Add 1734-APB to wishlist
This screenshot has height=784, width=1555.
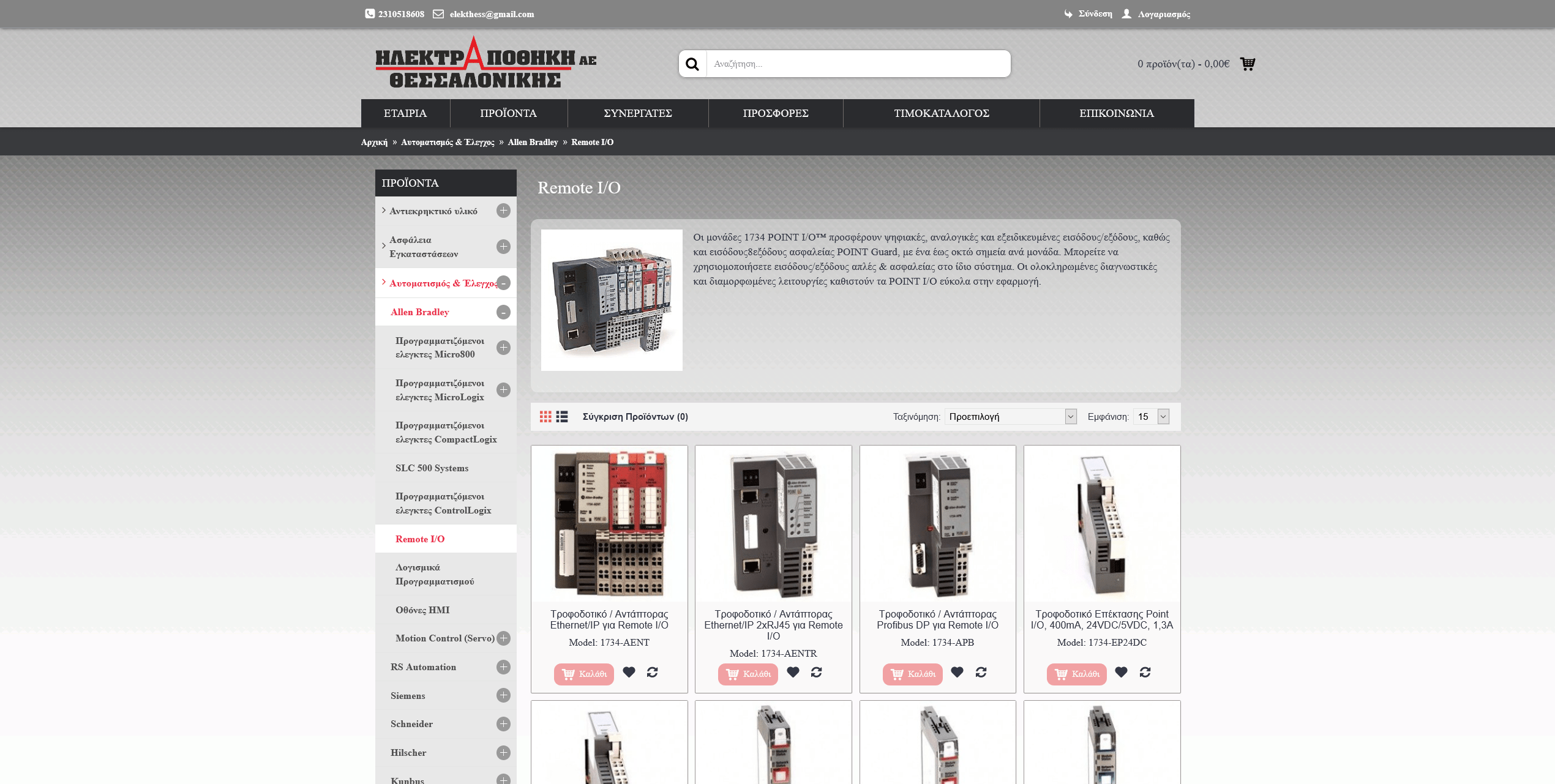point(957,672)
